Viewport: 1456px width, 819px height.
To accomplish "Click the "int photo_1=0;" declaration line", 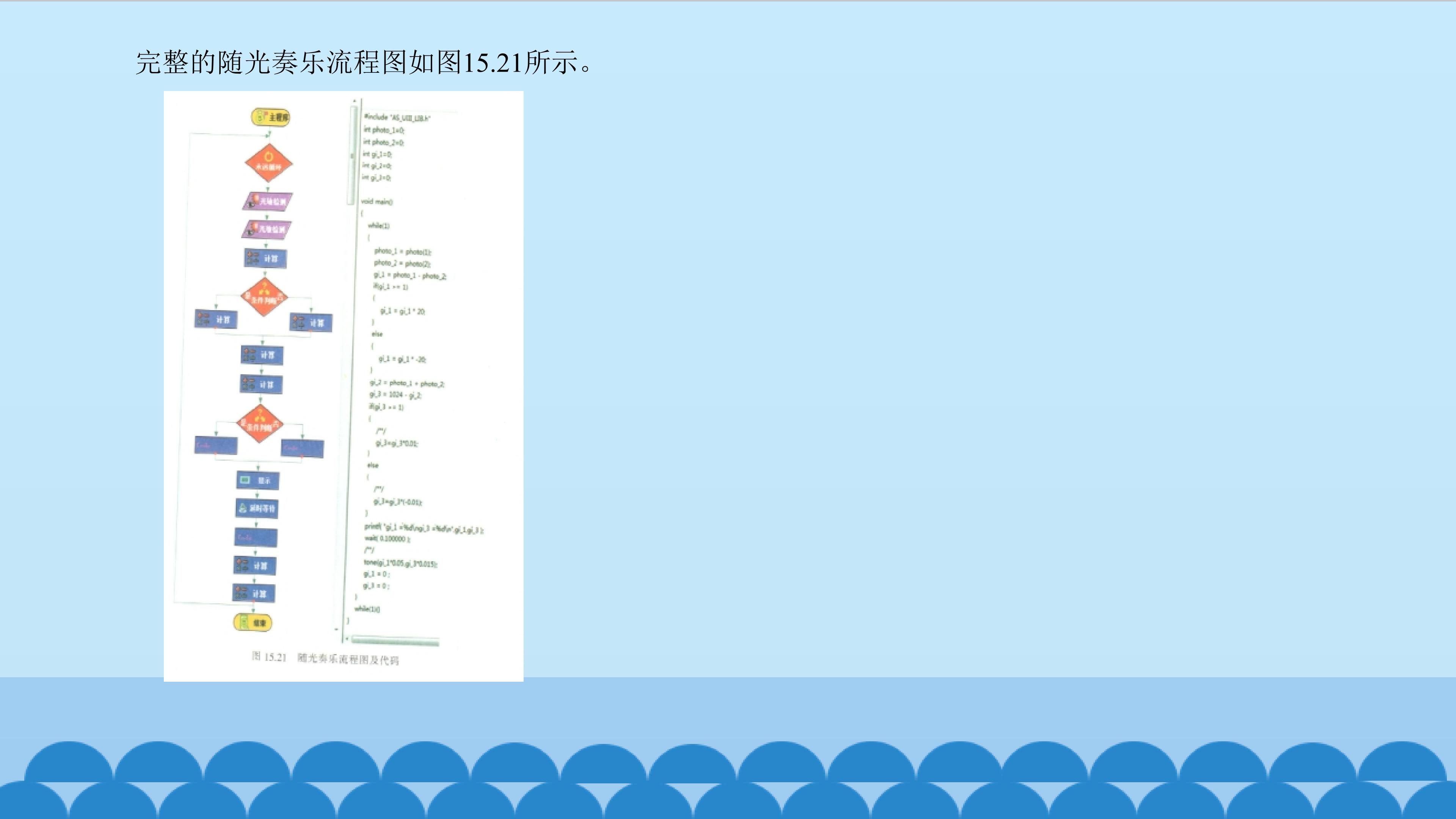I will pyautogui.click(x=384, y=130).
